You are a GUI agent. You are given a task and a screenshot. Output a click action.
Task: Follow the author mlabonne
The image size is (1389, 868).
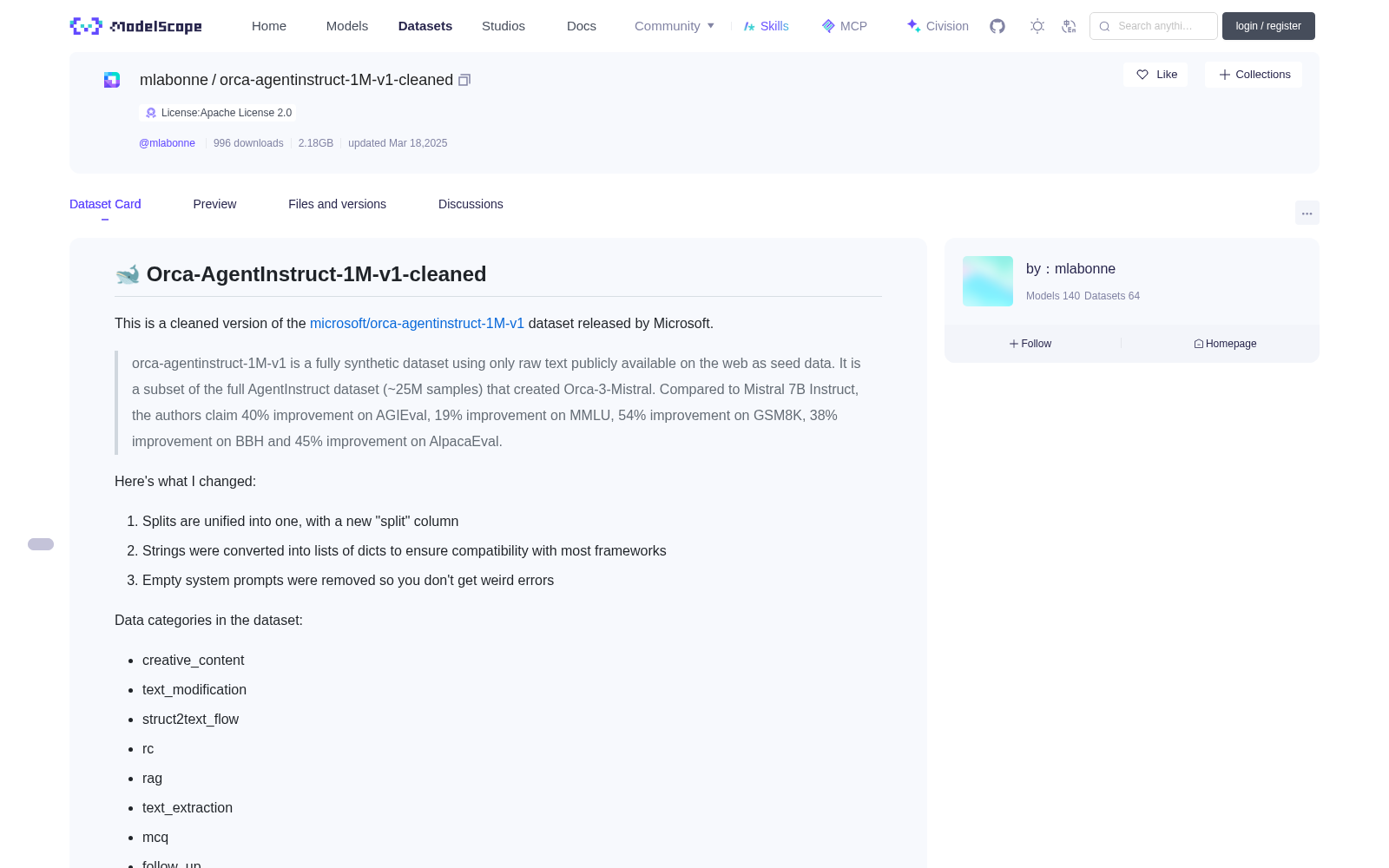tap(1030, 344)
